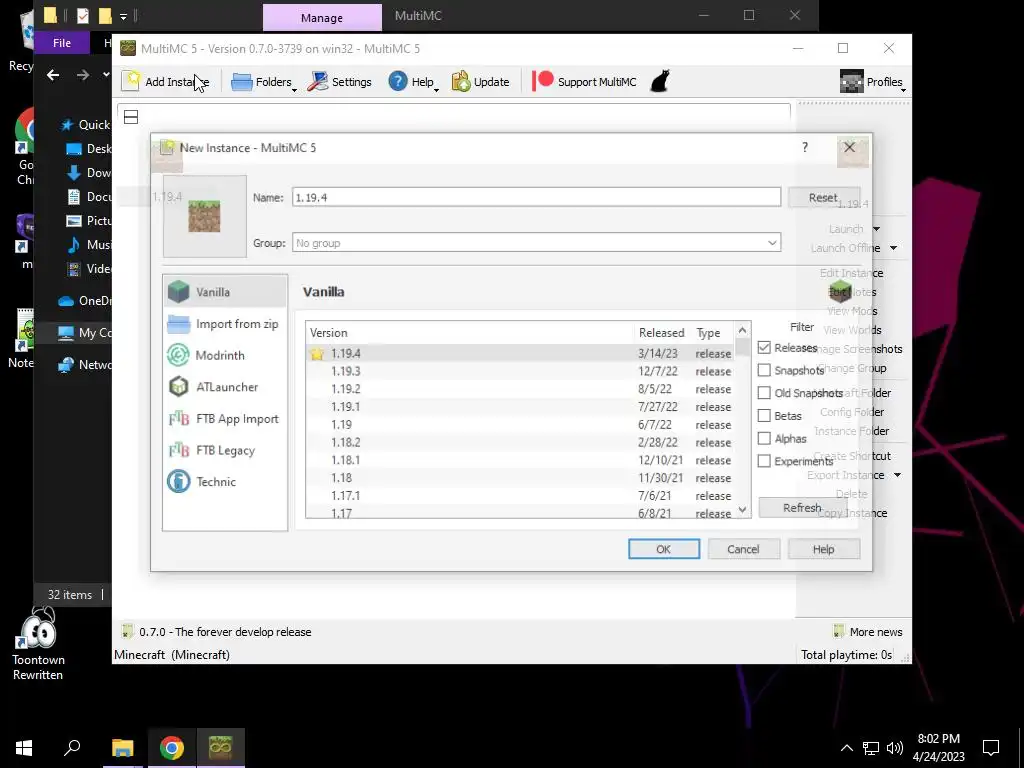Reset the instance name
The height and width of the screenshot is (768, 1024).
click(x=823, y=197)
